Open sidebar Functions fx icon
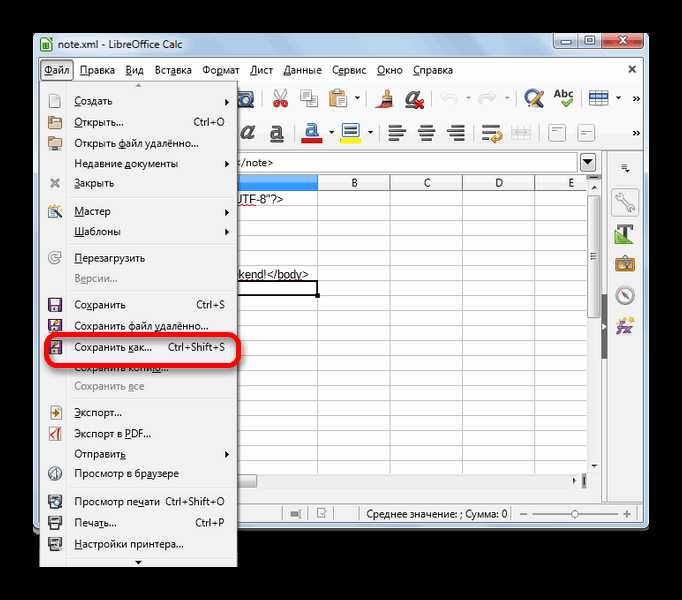The image size is (682, 600). (x=625, y=326)
